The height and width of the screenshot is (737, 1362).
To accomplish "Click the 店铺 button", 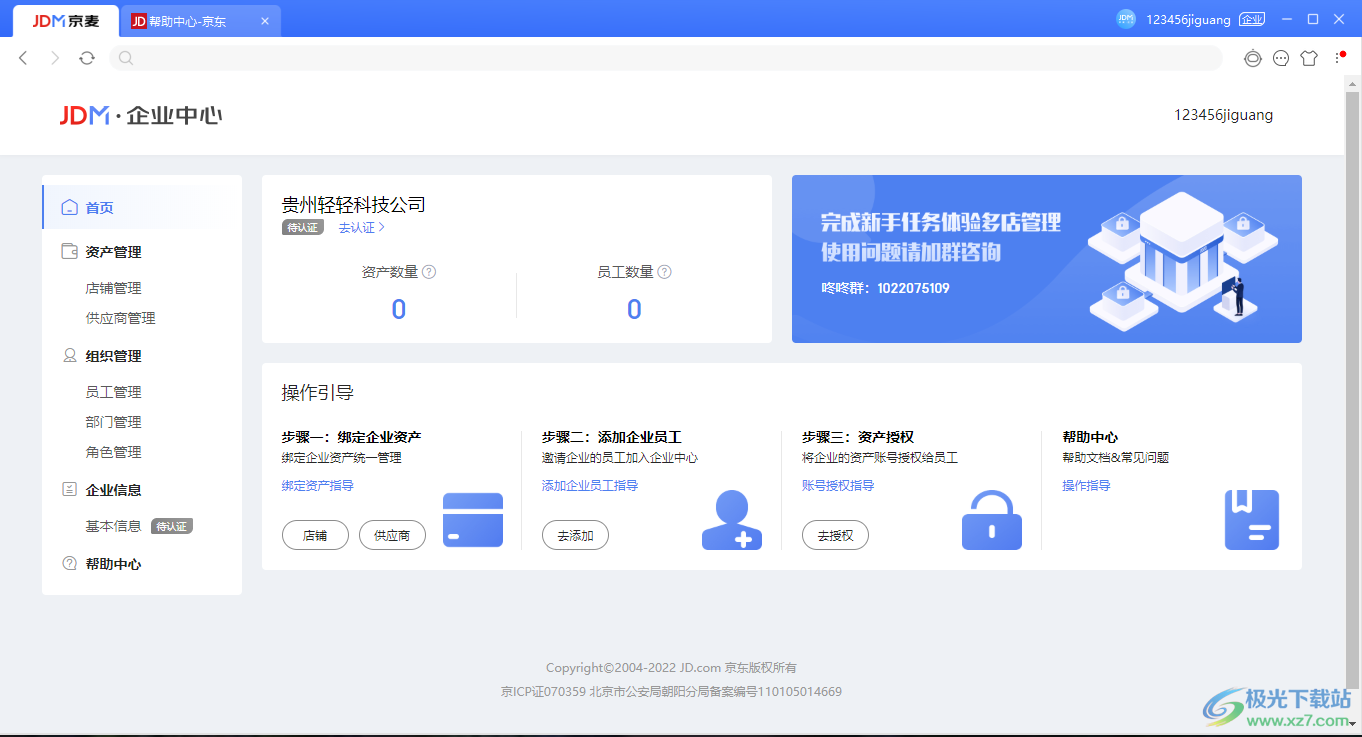I will point(315,535).
